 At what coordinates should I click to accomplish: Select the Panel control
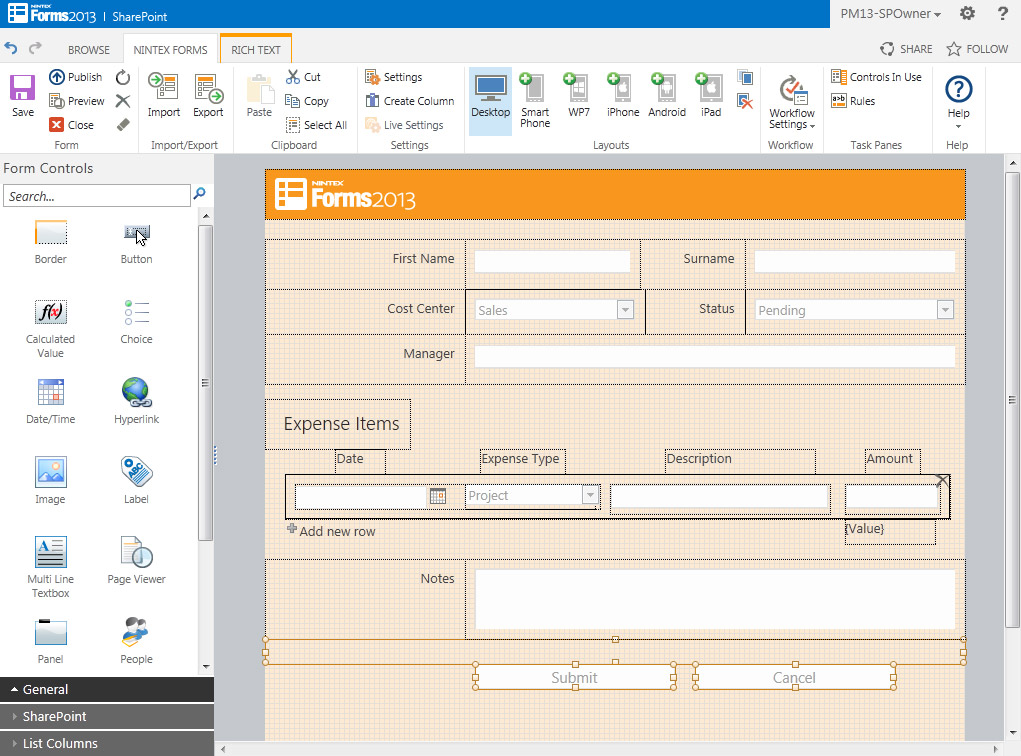pos(51,641)
